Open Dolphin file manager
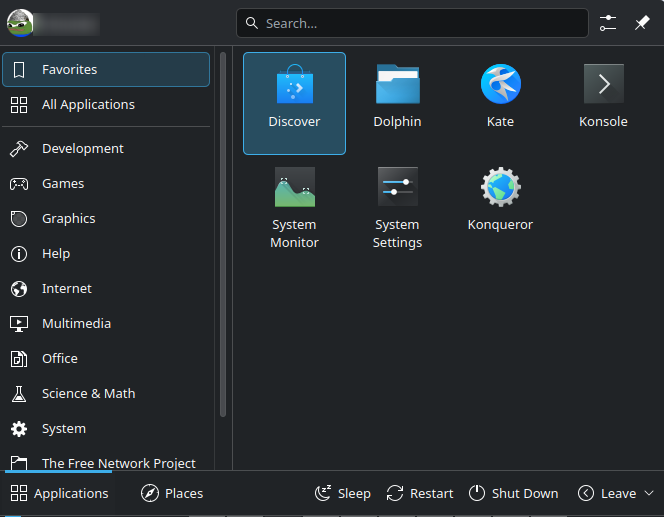 (x=397, y=103)
